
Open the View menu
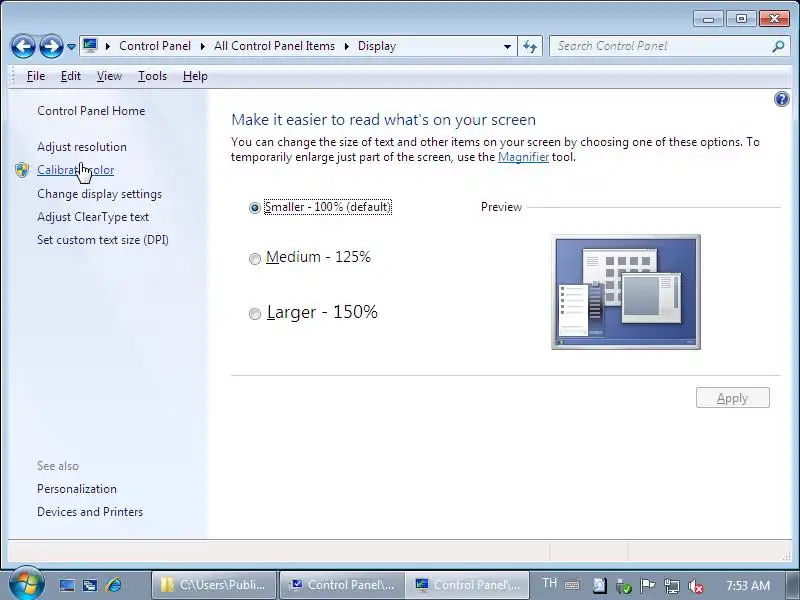pyautogui.click(x=109, y=76)
